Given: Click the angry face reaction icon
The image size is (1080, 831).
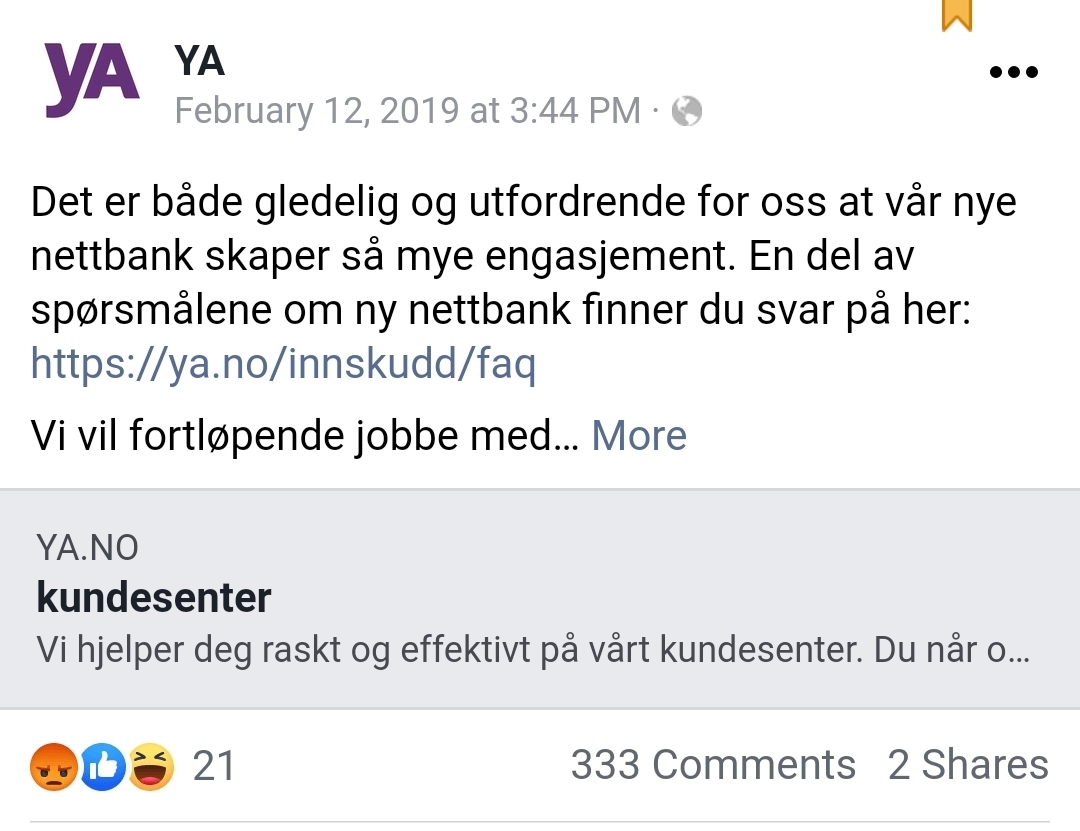Looking at the screenshot, I should [54, 766].
